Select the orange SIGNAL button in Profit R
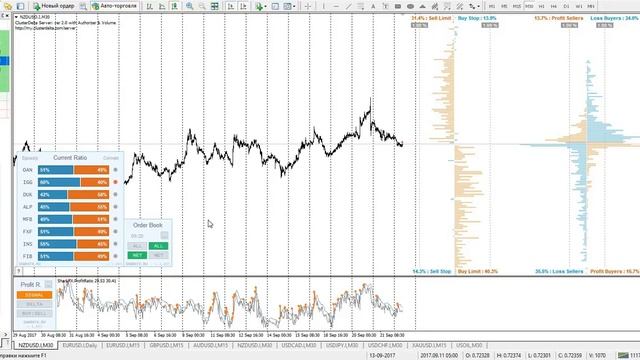 (x=34, y=295)
